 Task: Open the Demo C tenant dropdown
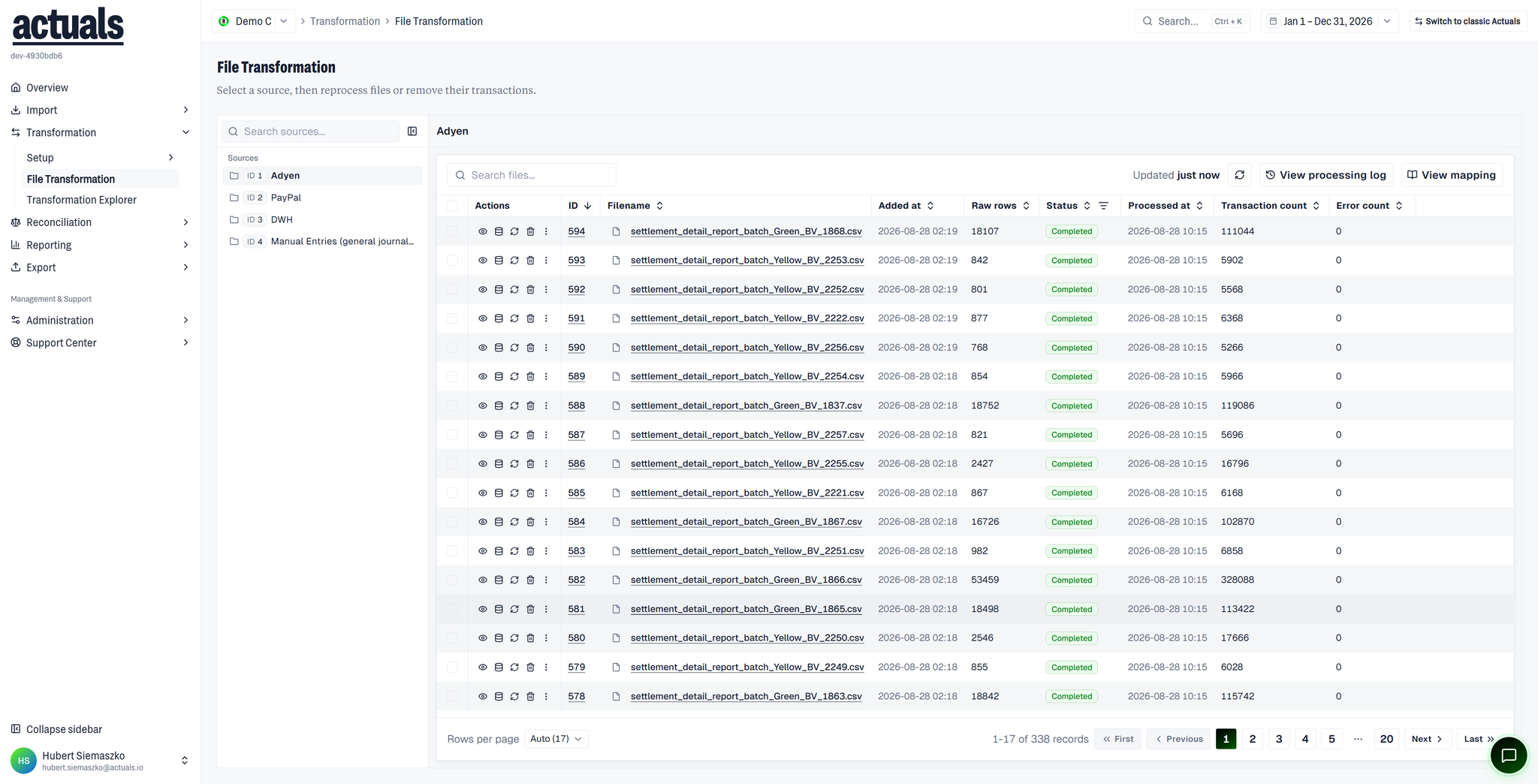(x=254, y=21)
